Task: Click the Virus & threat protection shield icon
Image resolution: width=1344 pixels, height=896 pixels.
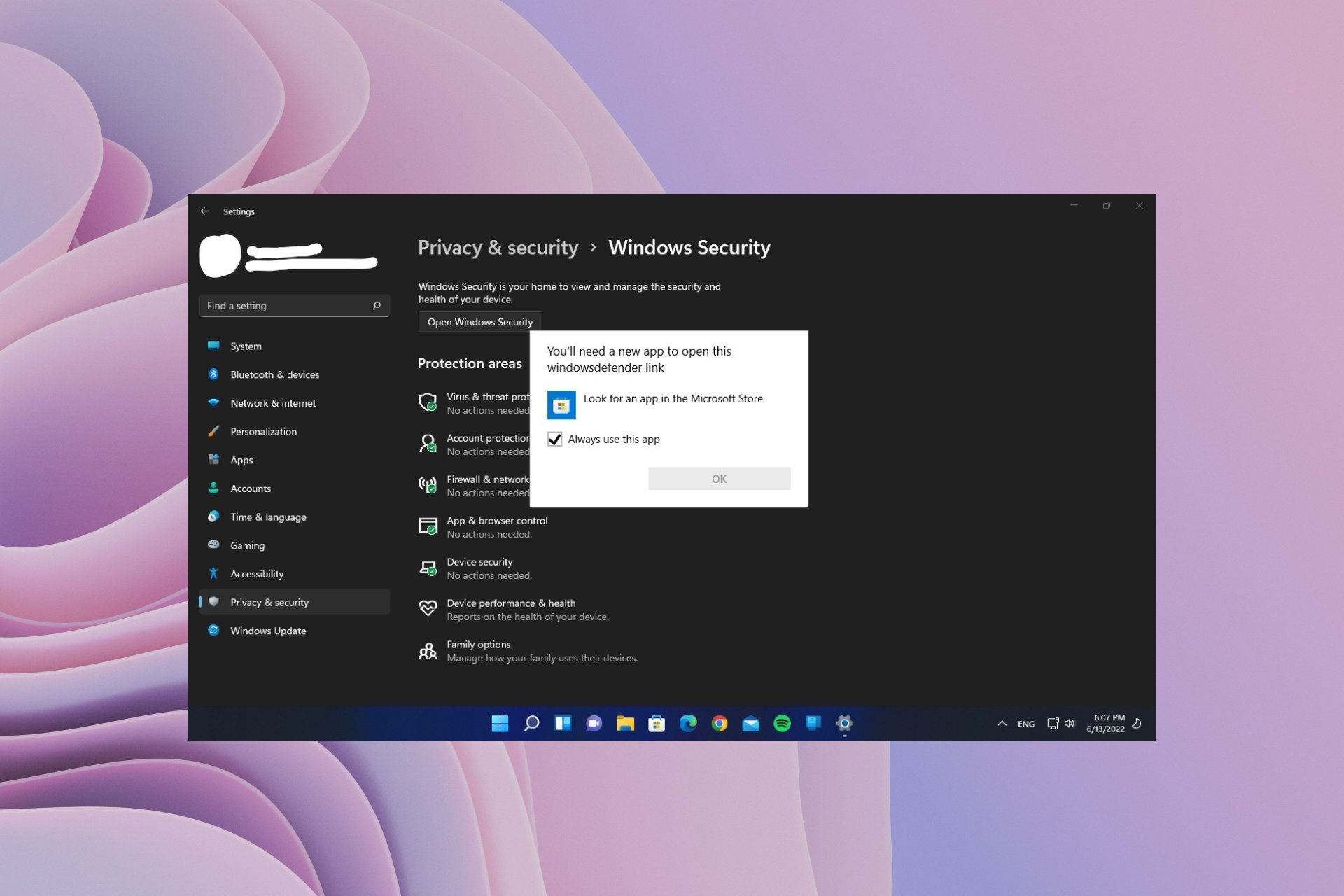Action: point(428,402)
